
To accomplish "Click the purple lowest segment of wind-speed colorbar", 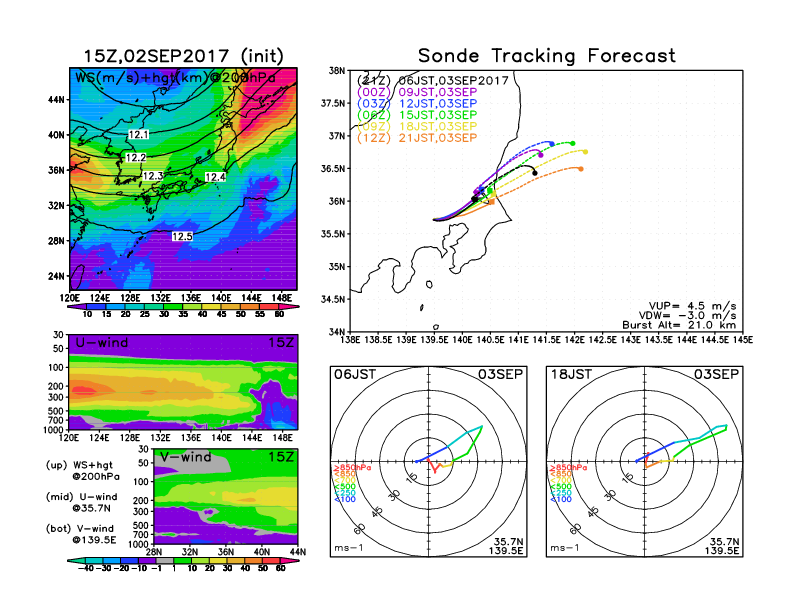I will pos(76,307).
